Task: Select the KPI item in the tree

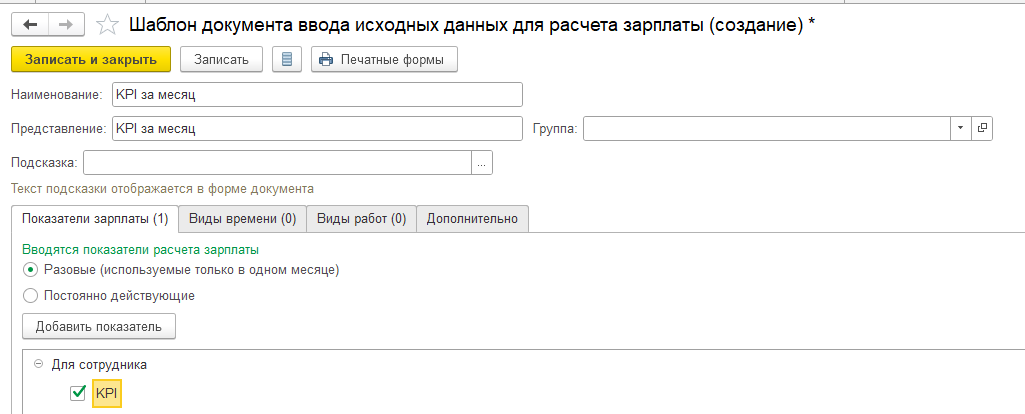Action: point(106,394)
